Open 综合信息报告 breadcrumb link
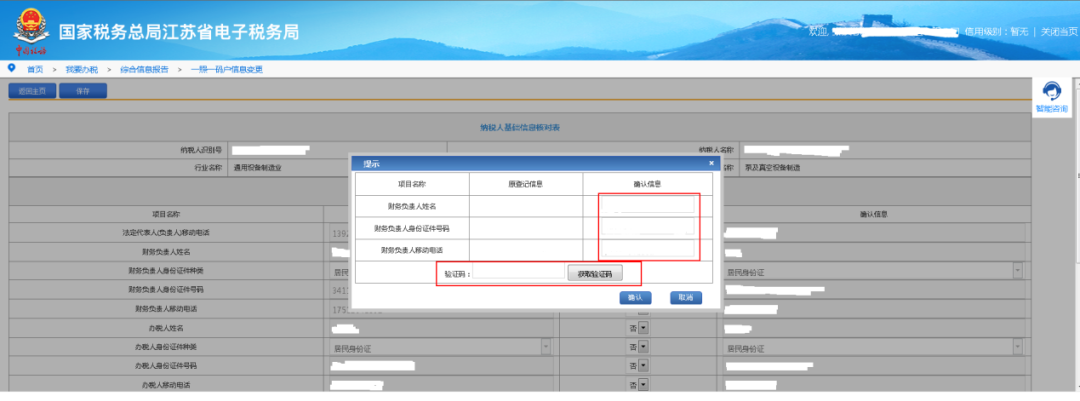 [x=144, y=70]
